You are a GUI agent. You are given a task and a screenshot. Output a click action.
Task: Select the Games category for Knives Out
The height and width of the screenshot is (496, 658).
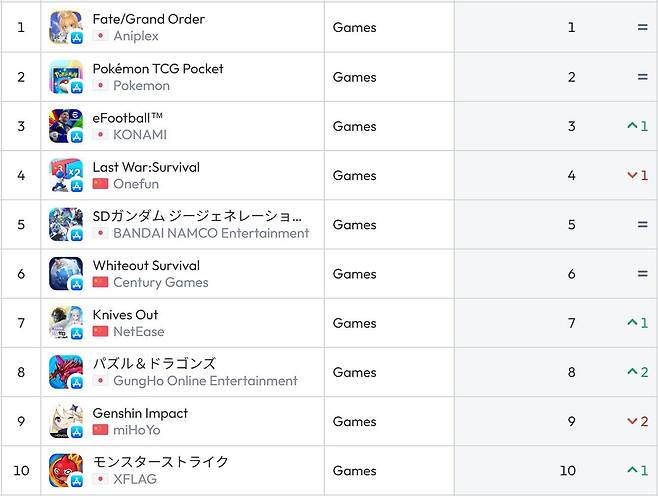tap(354, 323)
